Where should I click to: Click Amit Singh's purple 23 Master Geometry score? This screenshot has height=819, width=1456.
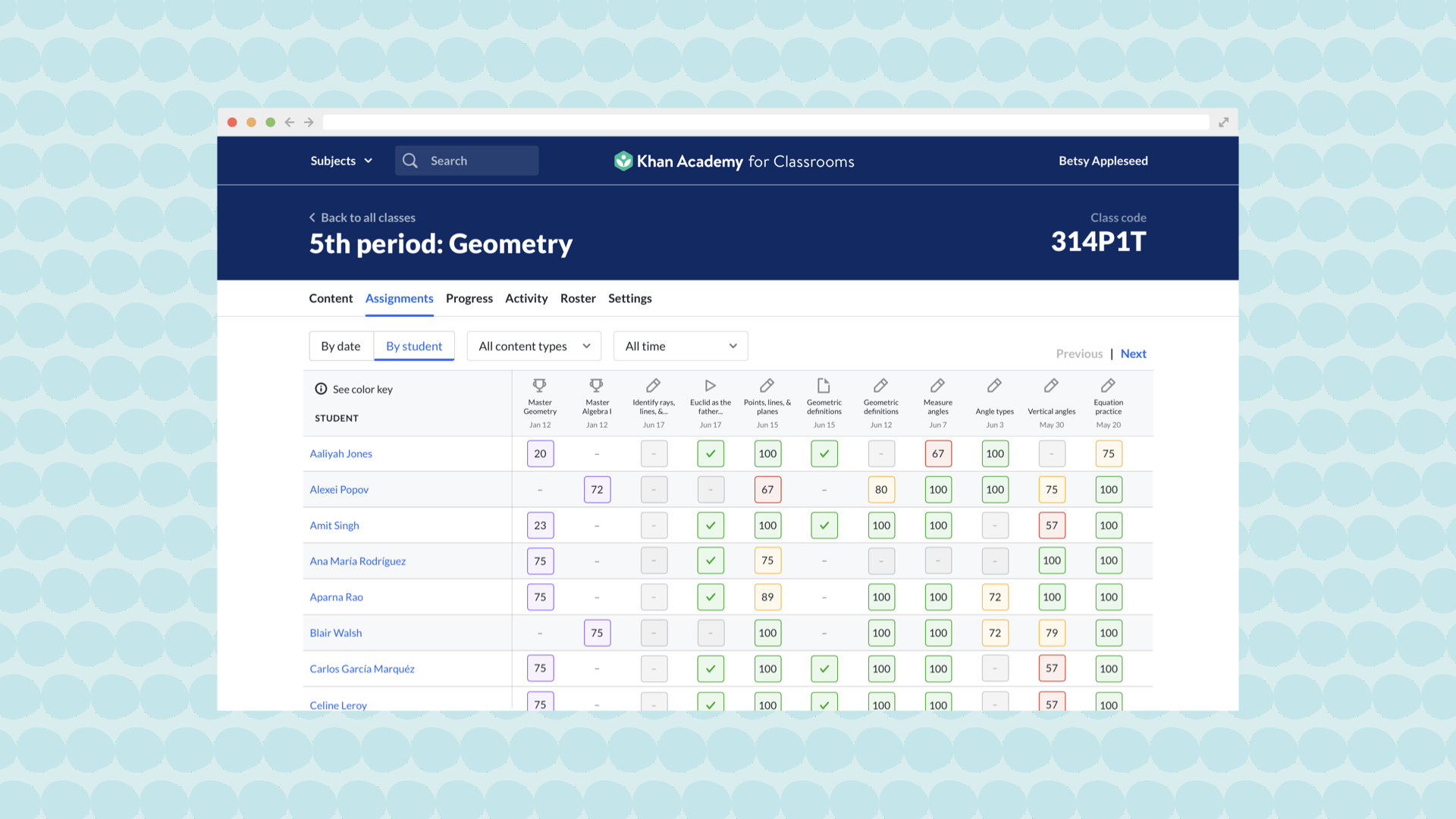pyautogui.click(x=540, y=525)
